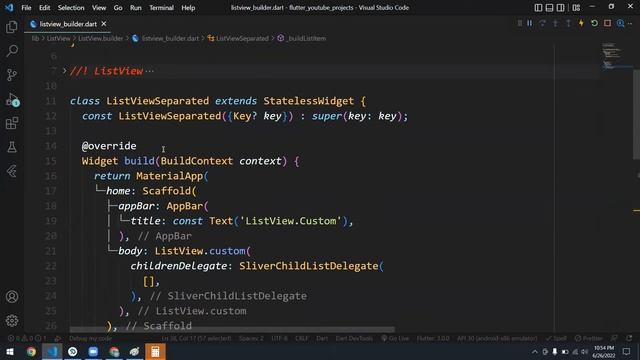Stop the debug session red square
The width and height of the screenshot is (640, 360).
pos(607,23)
